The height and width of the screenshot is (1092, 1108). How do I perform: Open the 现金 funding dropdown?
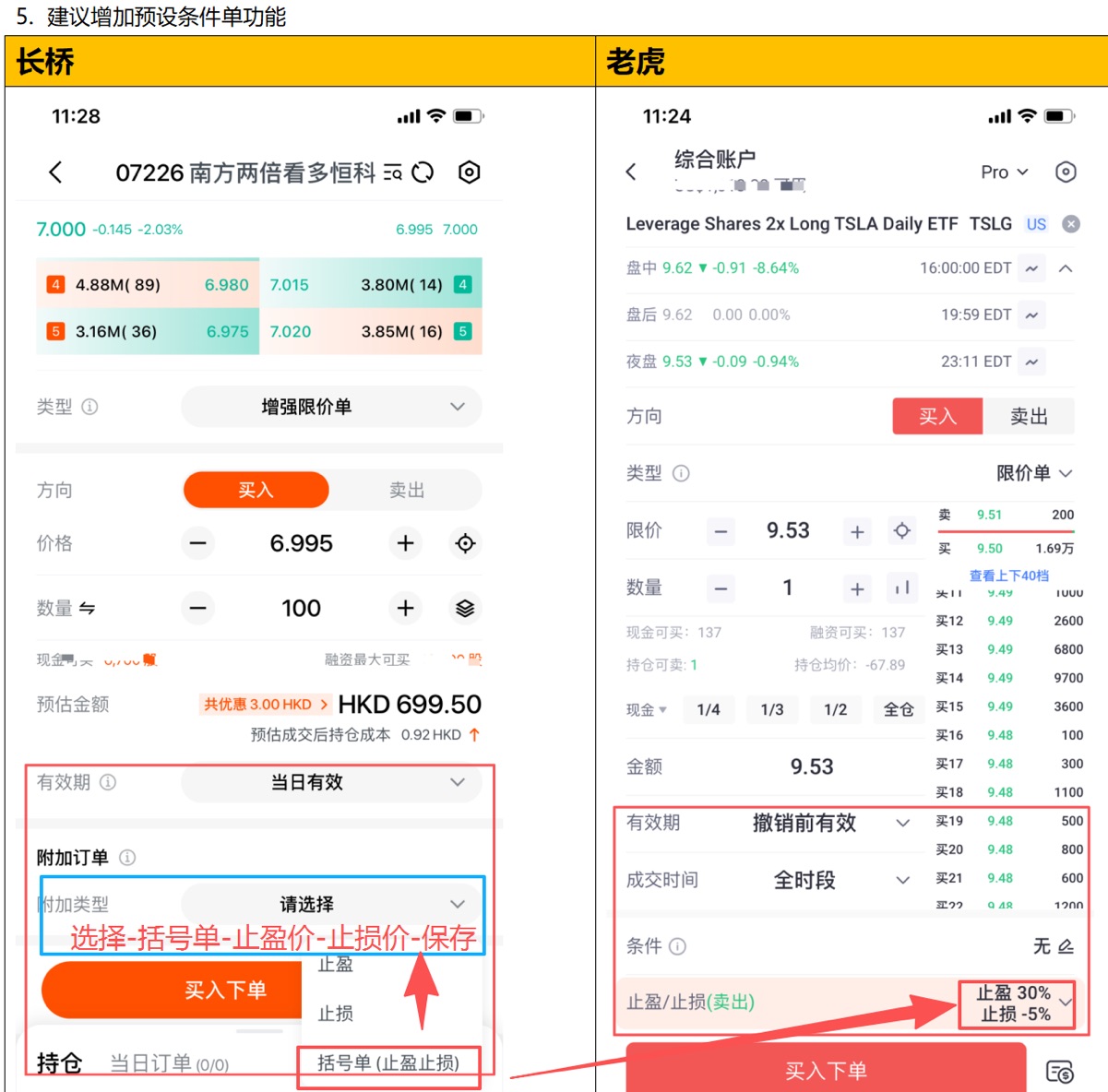(647, 710)
